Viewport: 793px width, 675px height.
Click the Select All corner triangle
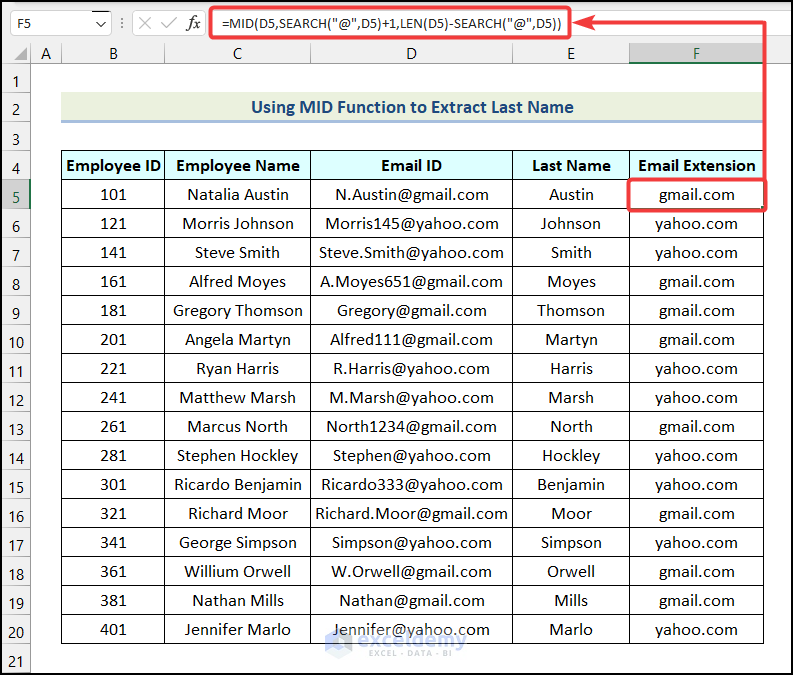coord(20,53)
